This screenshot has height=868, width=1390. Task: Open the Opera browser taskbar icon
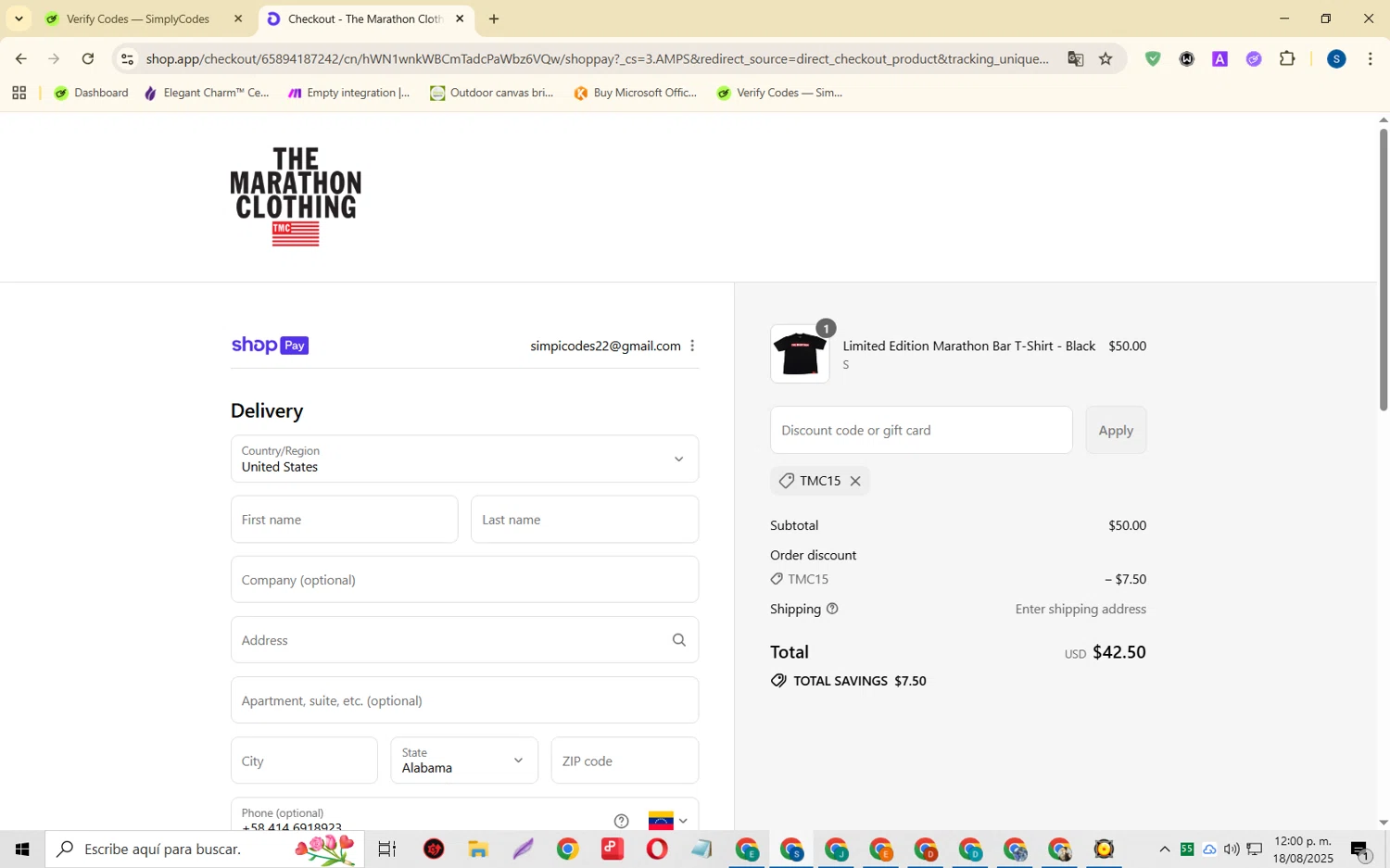pos(657,849)
